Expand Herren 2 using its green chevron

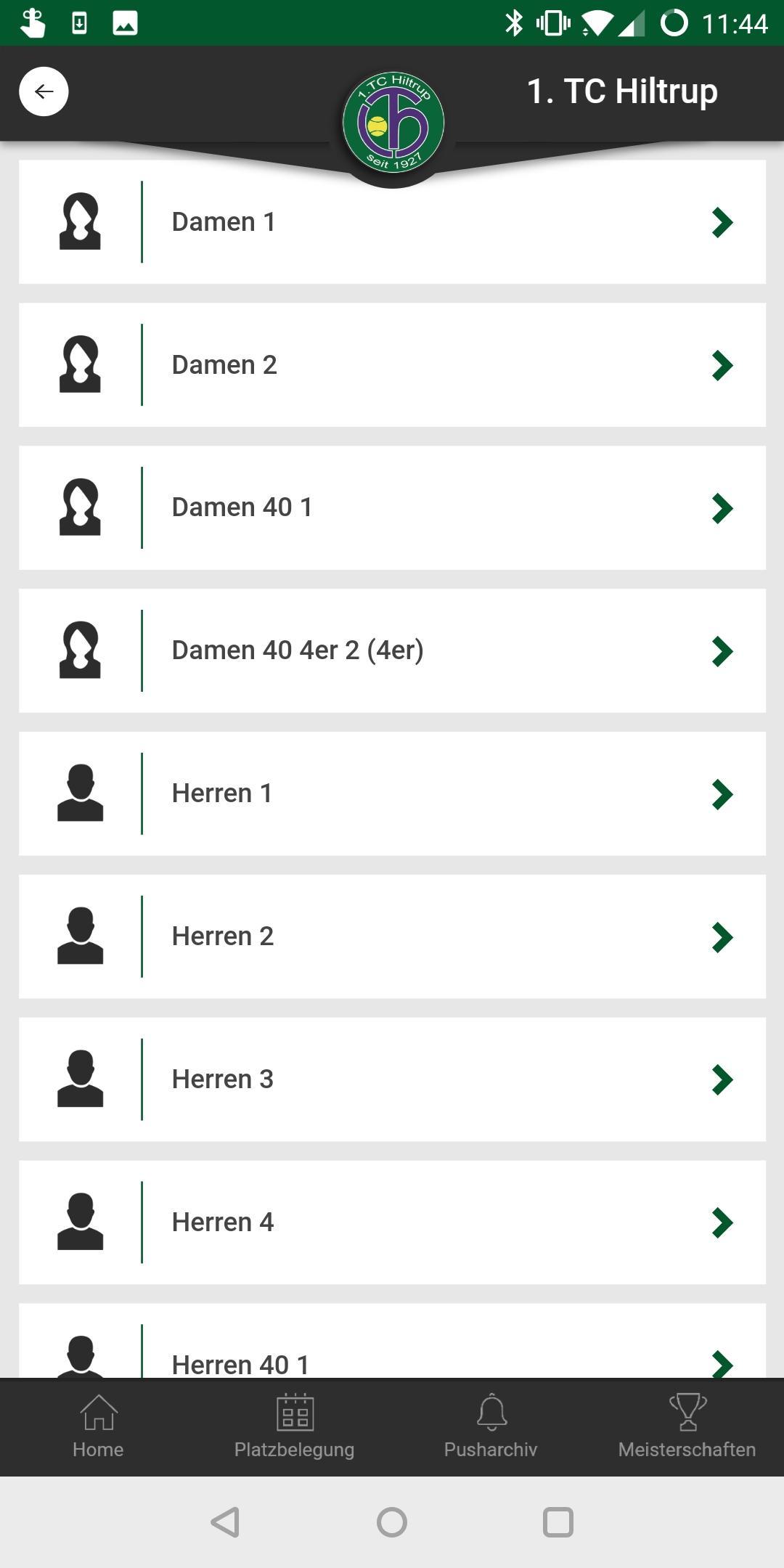tap(722, 937)
